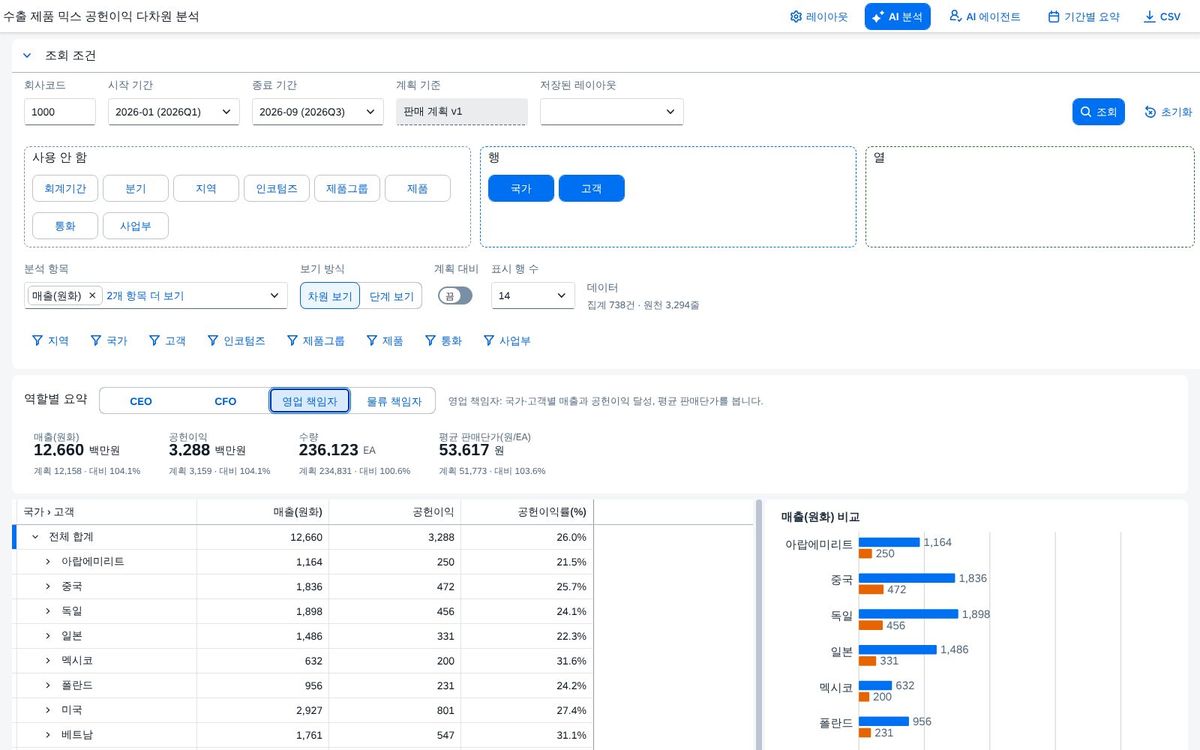Open the 고객 filter
Viewport: 1200px width, 750px height.
[x=168, y=341]
